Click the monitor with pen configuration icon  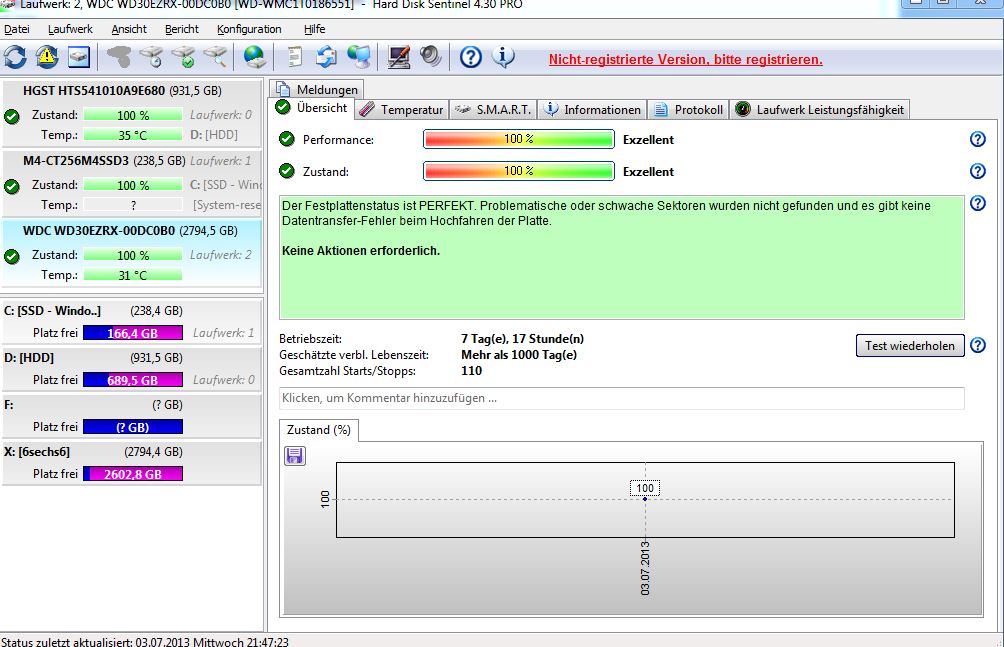click(399, 57)
